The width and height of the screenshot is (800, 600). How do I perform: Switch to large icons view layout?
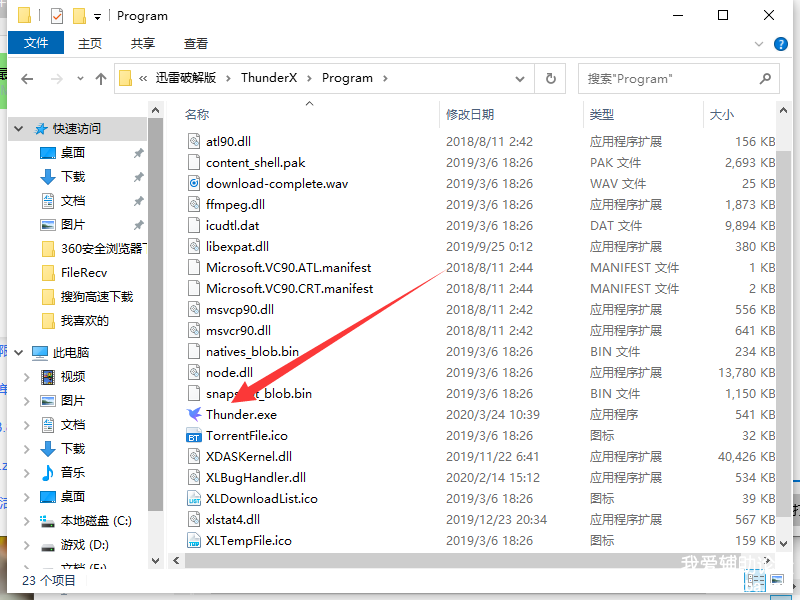(x=777, y=581)
